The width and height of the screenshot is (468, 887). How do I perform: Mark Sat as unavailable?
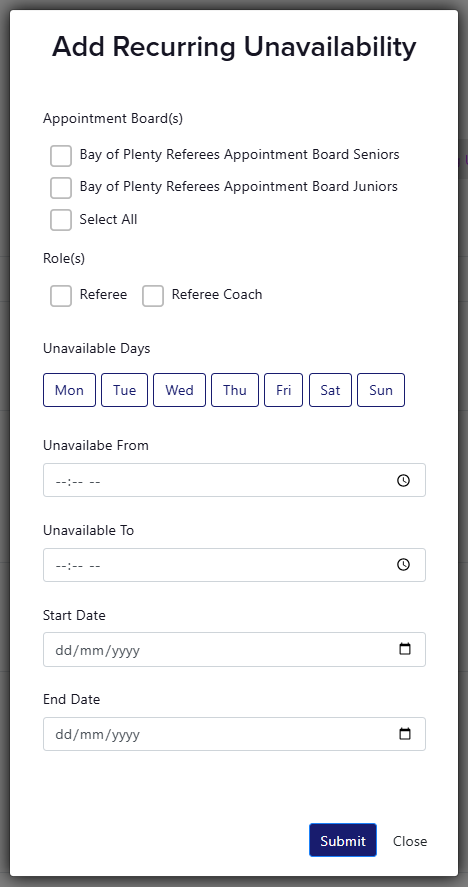[330, 390]
